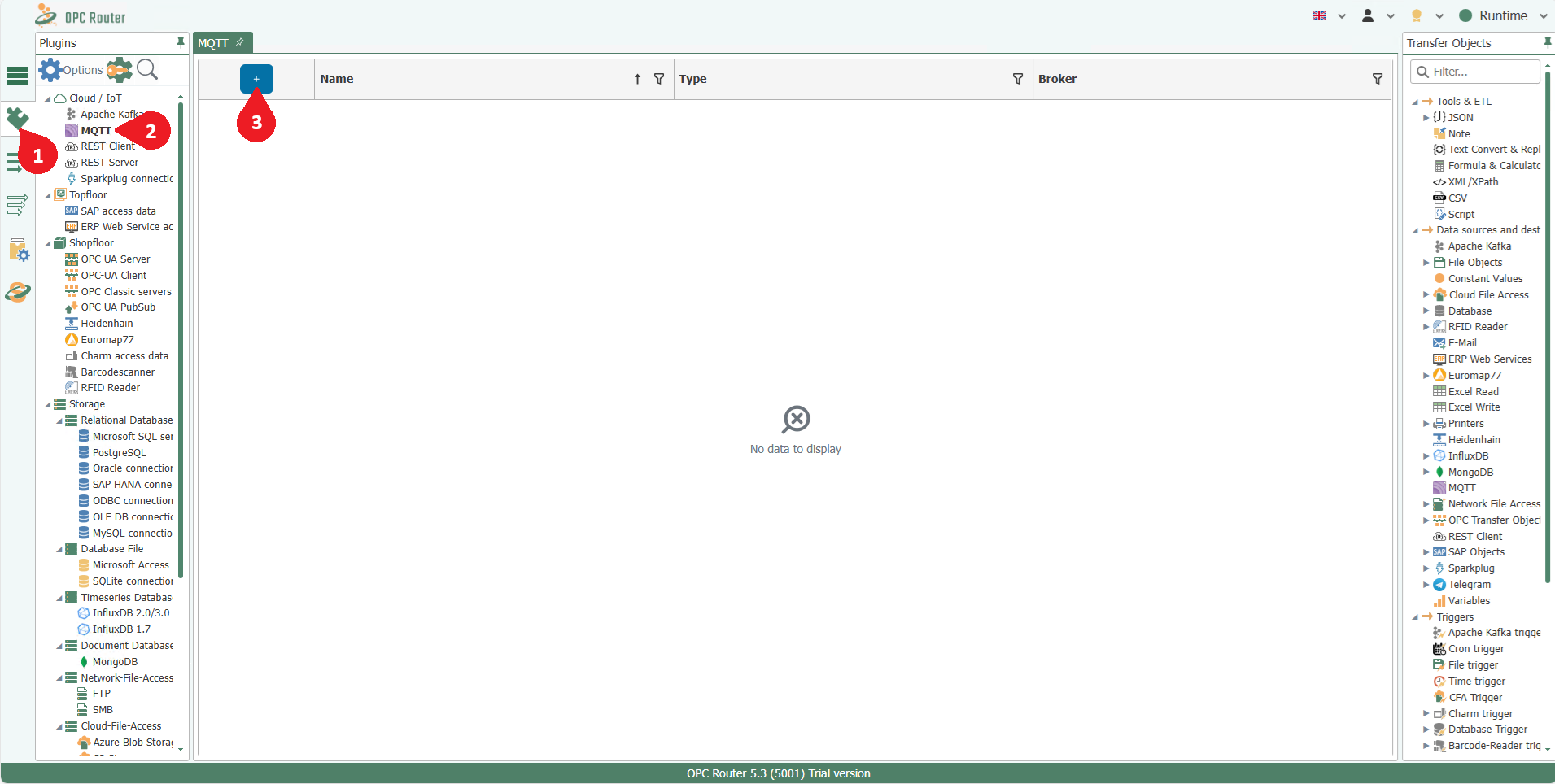Select OPC-UA Client plugin
1555x784 pixels.
click(113, 276)
